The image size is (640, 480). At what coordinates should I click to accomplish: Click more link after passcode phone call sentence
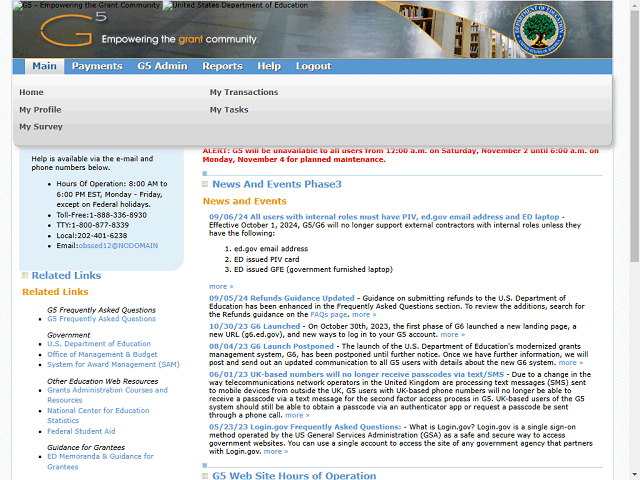click(297, 416)
